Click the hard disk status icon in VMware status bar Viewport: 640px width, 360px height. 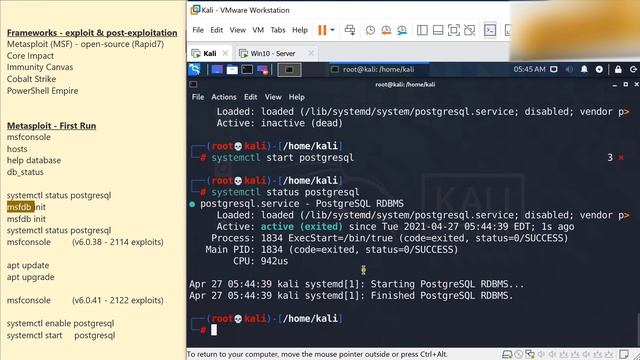click(507, 354)
